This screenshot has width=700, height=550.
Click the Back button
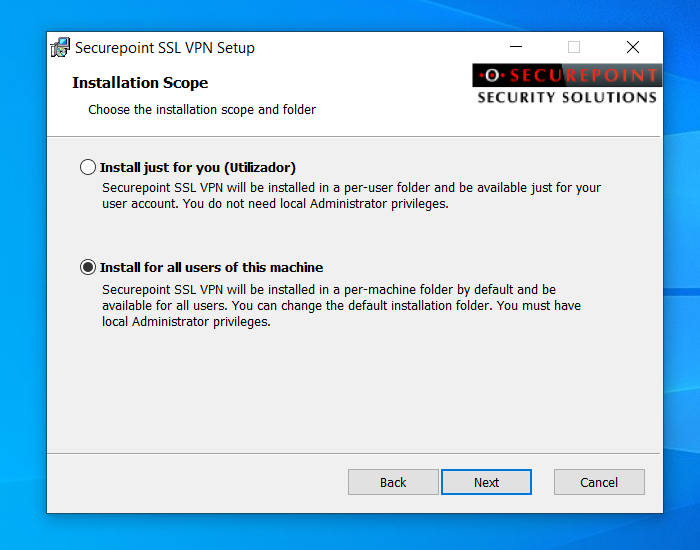click(x=393, y=482)
